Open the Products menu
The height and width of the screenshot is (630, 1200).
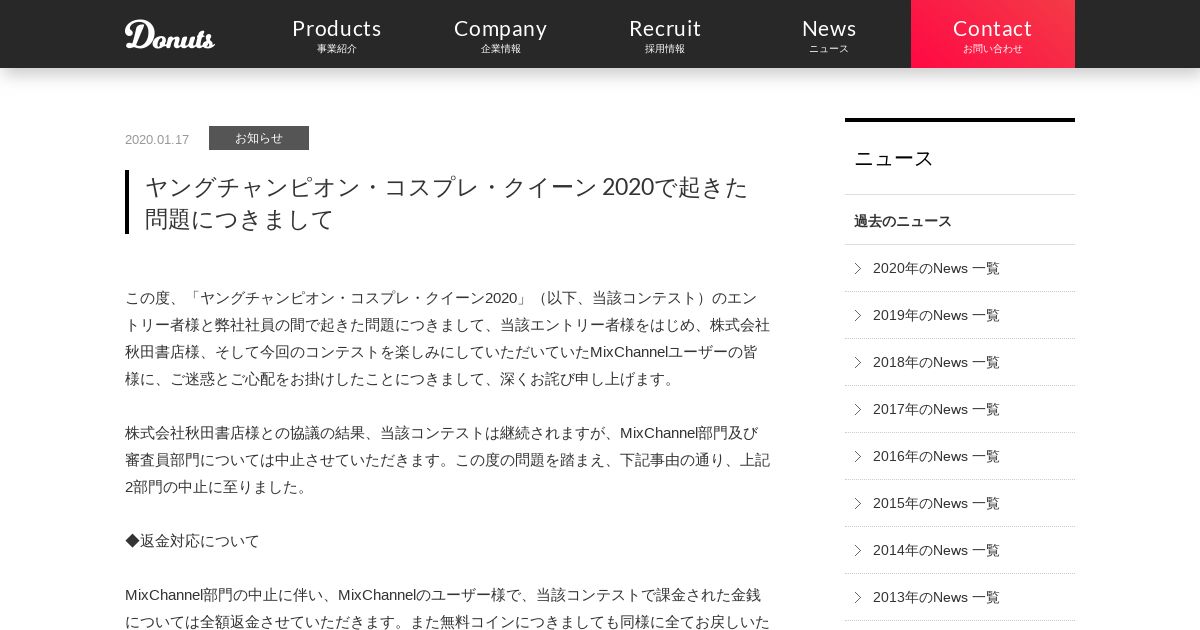coord(337,34)
